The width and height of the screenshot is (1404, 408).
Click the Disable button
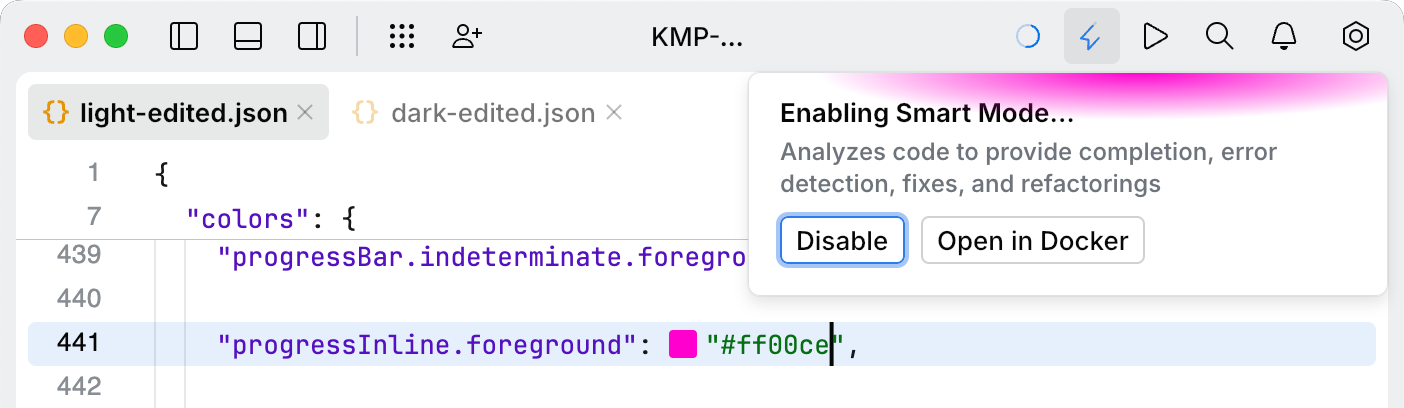(x=842, y=241)
